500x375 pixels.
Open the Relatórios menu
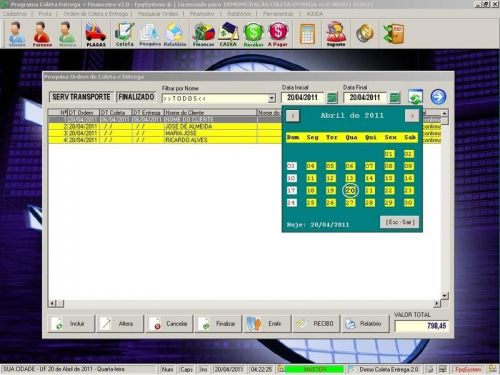(239, 14)
